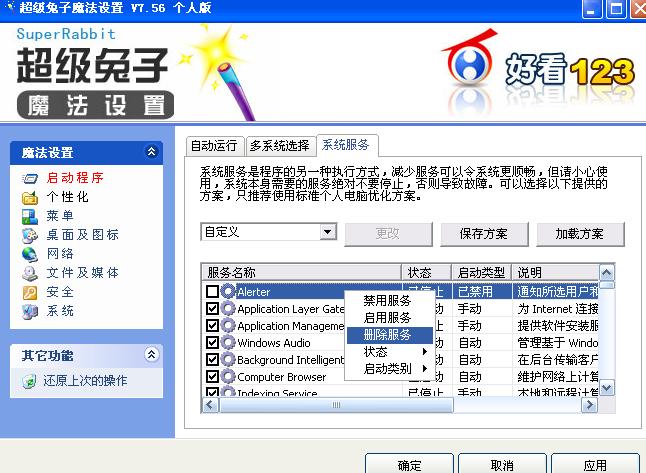Click the 安全 key icon
This screenshot has height=473, width=646.
(x=30, y=293)
